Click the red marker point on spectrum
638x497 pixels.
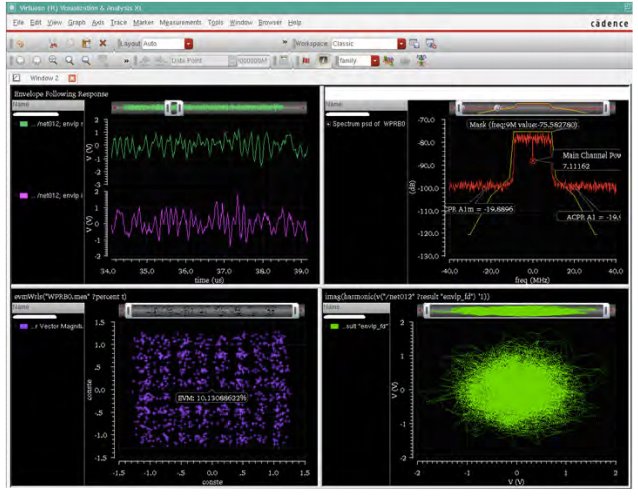click(532, 161)
